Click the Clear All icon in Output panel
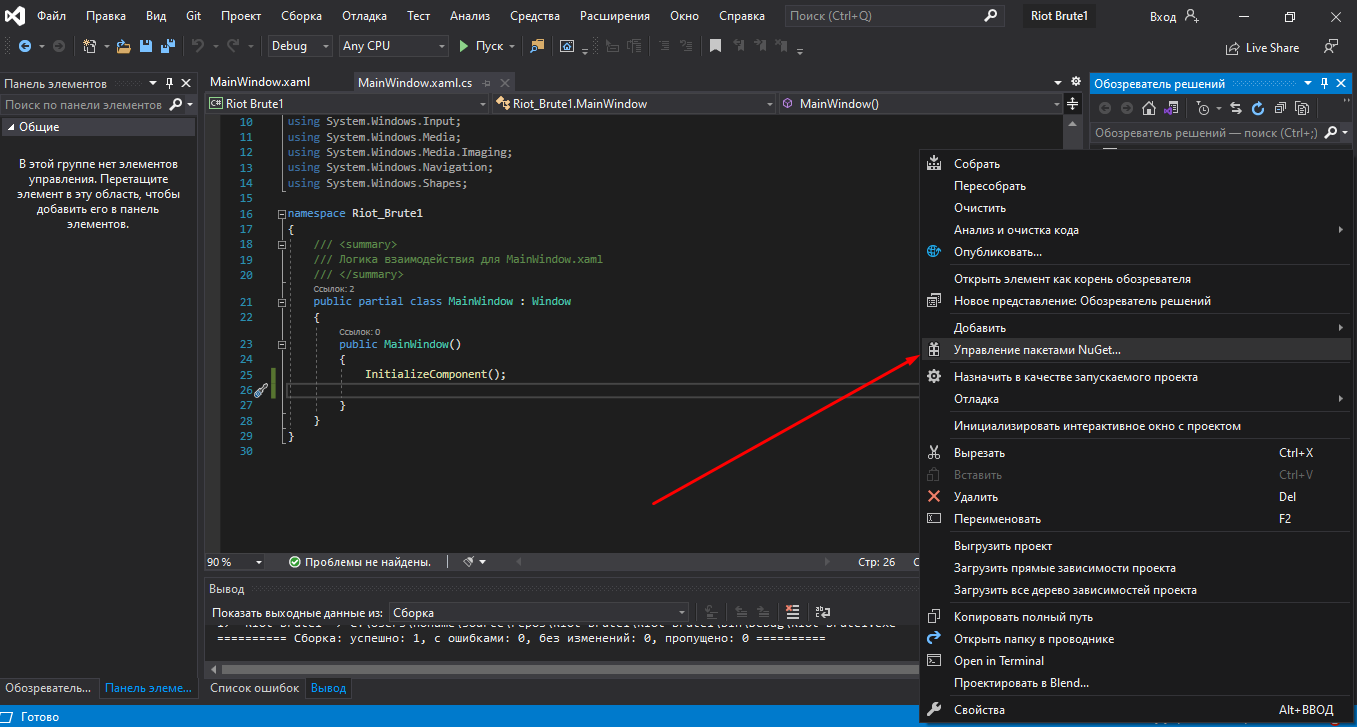Viewport: 1357px width, 727px height. click(x=792, y=612)
